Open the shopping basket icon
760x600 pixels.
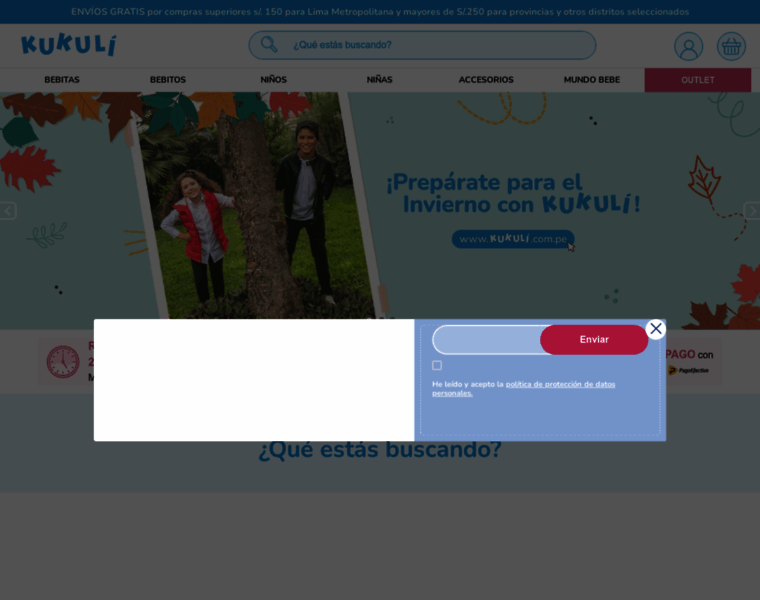coord(731,47)
